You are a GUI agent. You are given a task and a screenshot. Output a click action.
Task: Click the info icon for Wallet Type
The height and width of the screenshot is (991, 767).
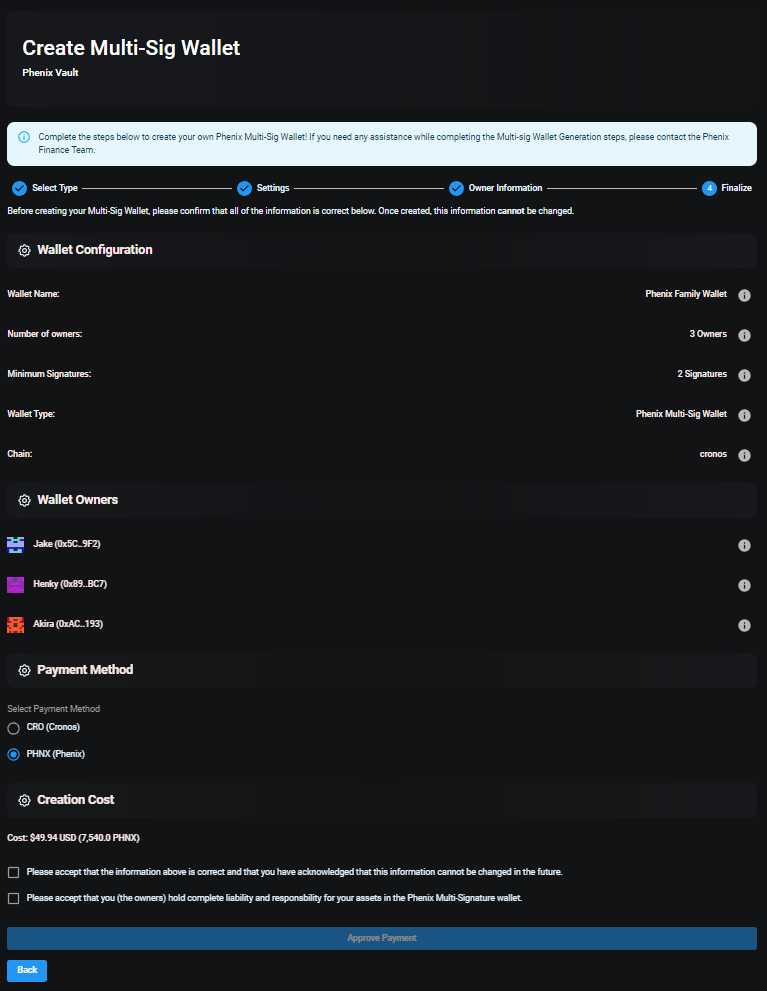(x=744, y=415)
